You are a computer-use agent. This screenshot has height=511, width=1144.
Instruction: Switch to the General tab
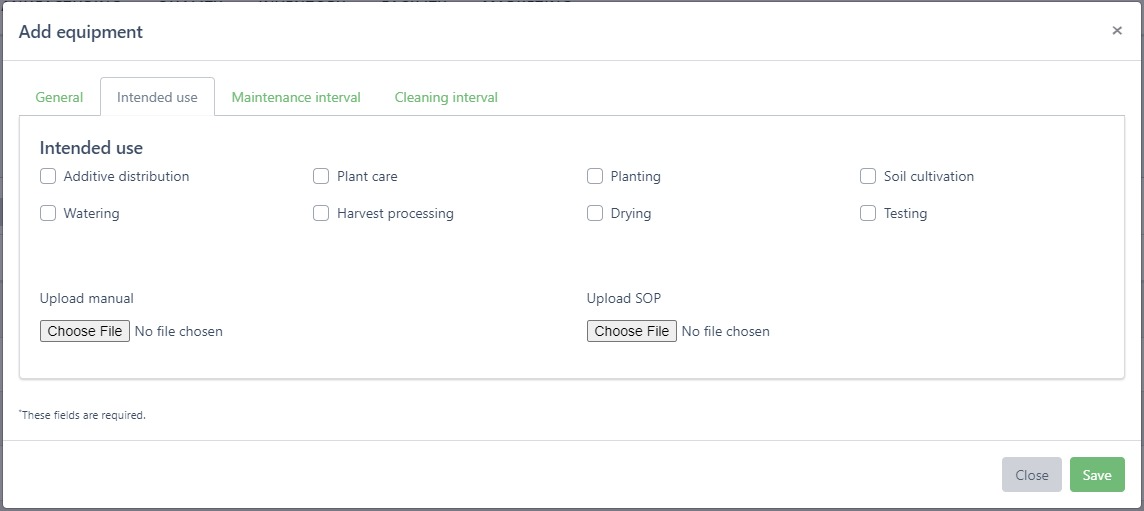coord(59,97)
